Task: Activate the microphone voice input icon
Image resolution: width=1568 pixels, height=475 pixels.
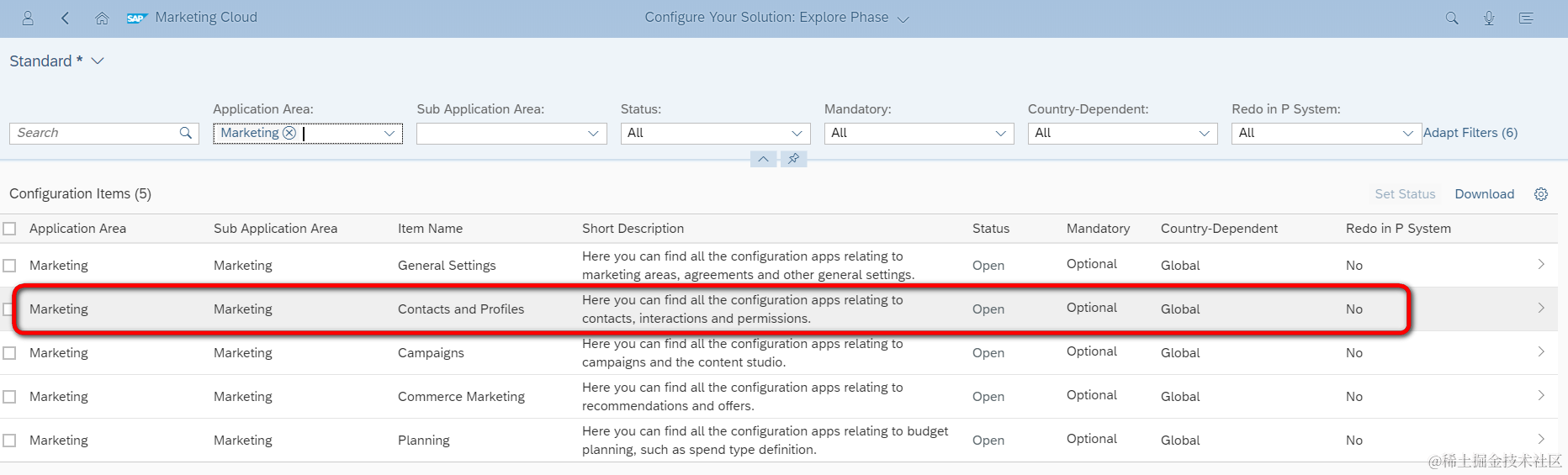Action: pyautogui.click(x=1489, y=18)
